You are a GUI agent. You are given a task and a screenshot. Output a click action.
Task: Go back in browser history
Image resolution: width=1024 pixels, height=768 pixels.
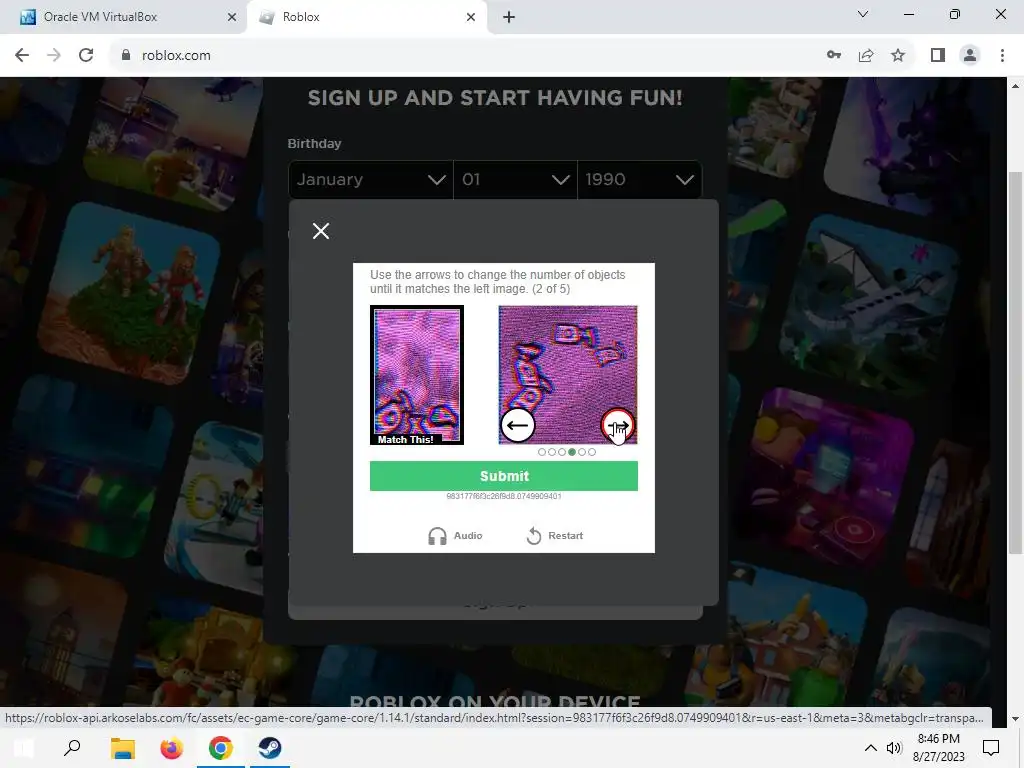(x=22, y=56)
